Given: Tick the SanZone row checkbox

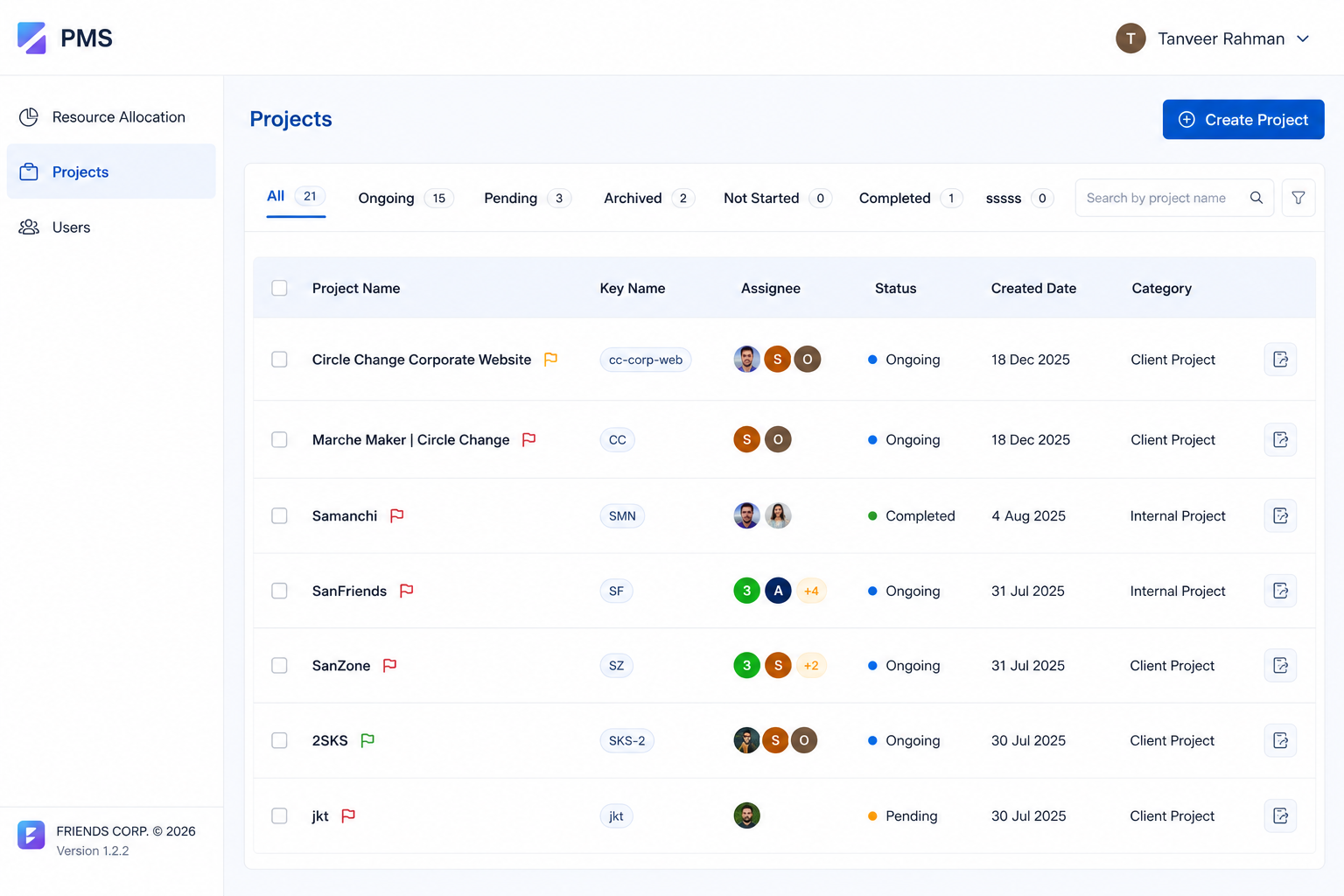Looking at the screenshot, I should [279, 666].
